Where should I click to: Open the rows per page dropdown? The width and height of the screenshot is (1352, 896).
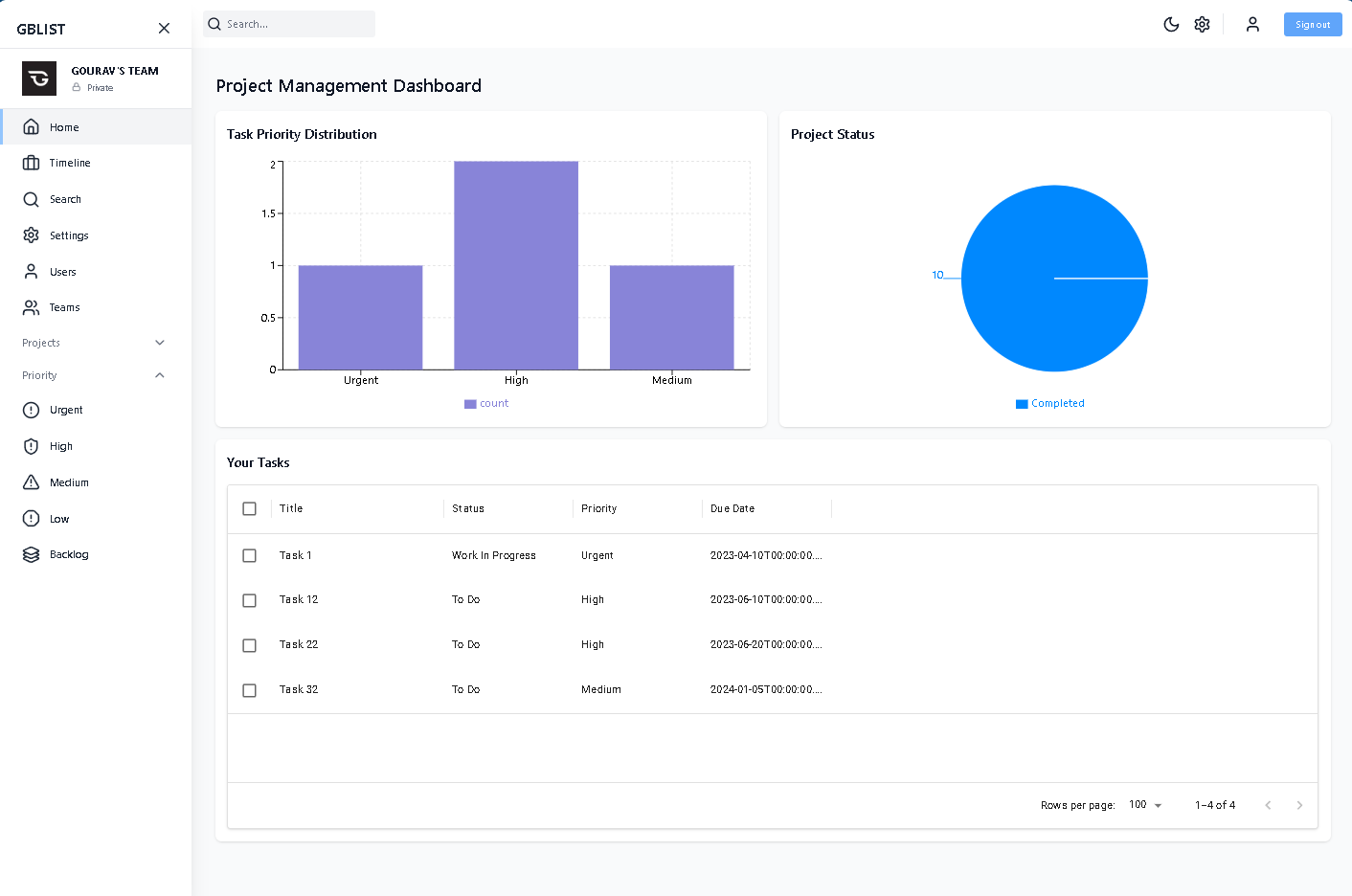click(1145, 805)
